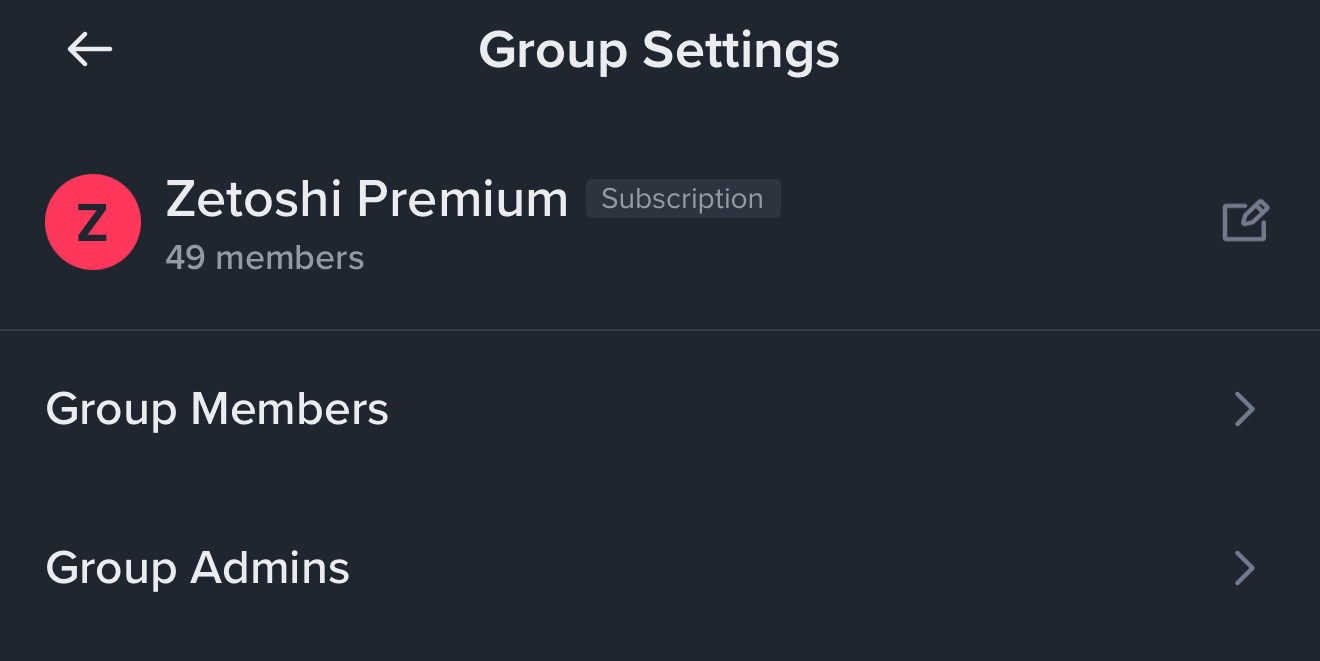Tap the edit group pencil icon
Screen dimensions: 1320x661
1246,221
